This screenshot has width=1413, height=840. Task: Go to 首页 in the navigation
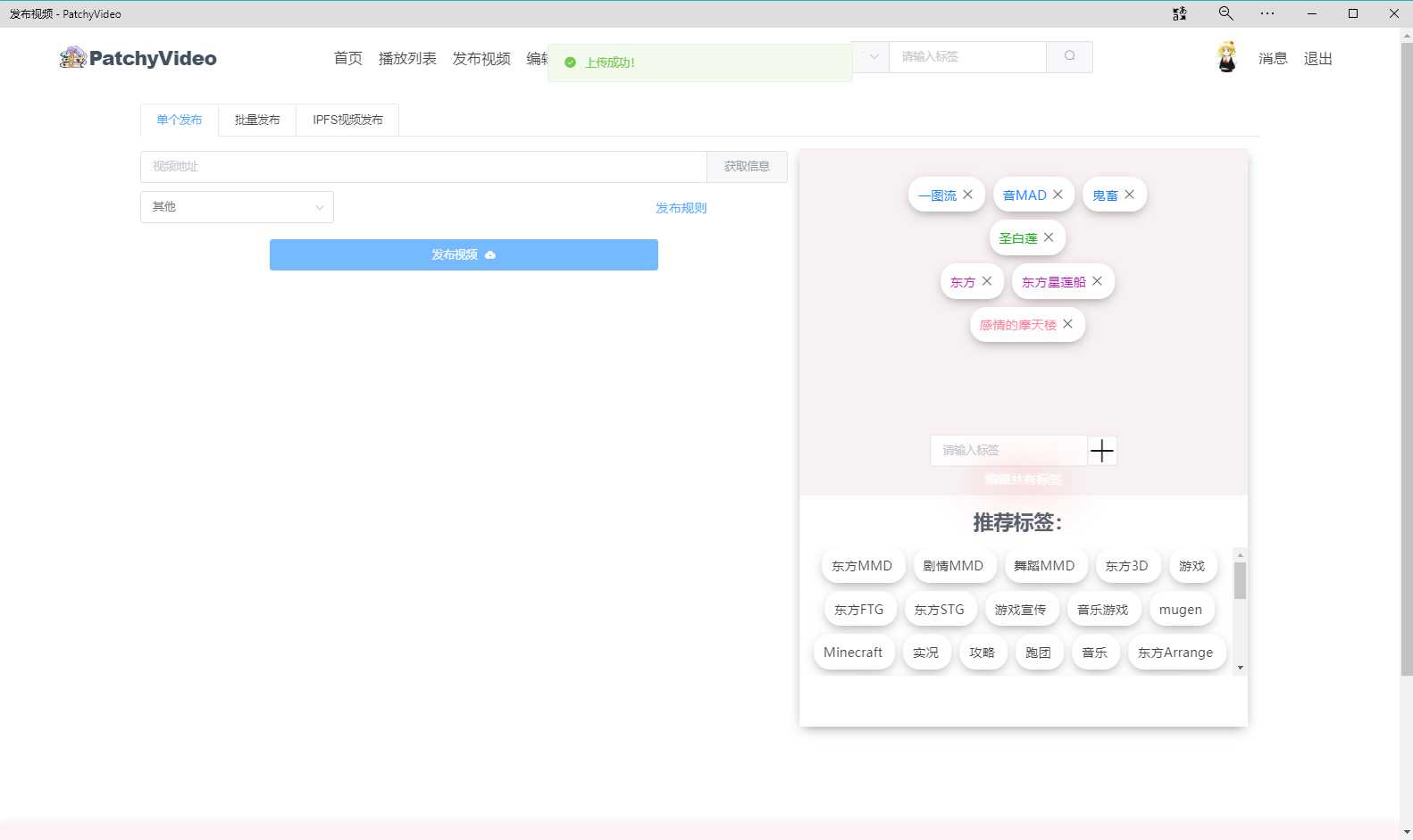348,58
